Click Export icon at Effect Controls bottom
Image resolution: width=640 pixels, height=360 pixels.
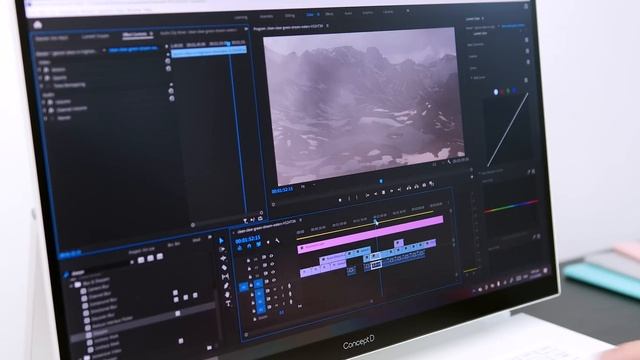[x=260, y=219]
